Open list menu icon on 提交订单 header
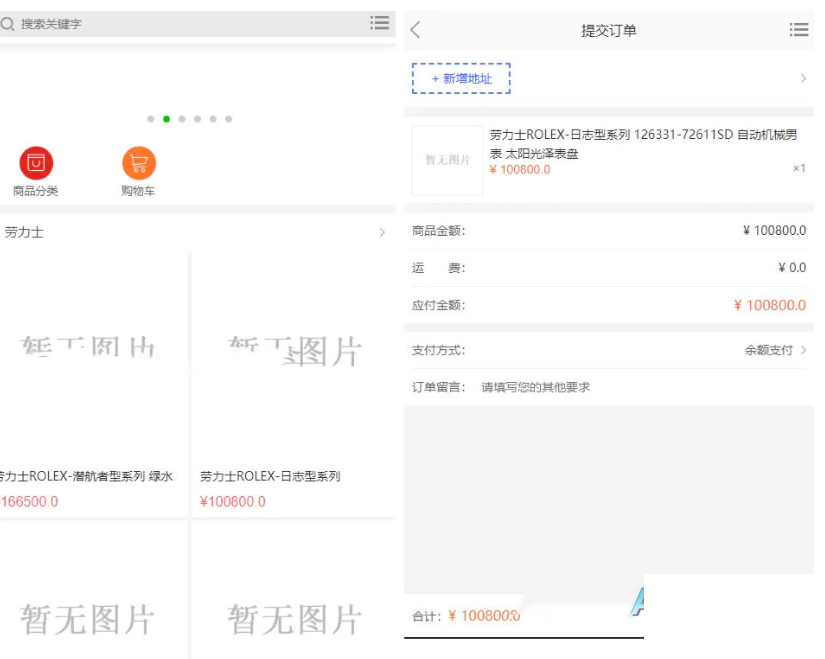Viewport: 825px width, 659px height. pyautogui.click(x=799, y=29)
